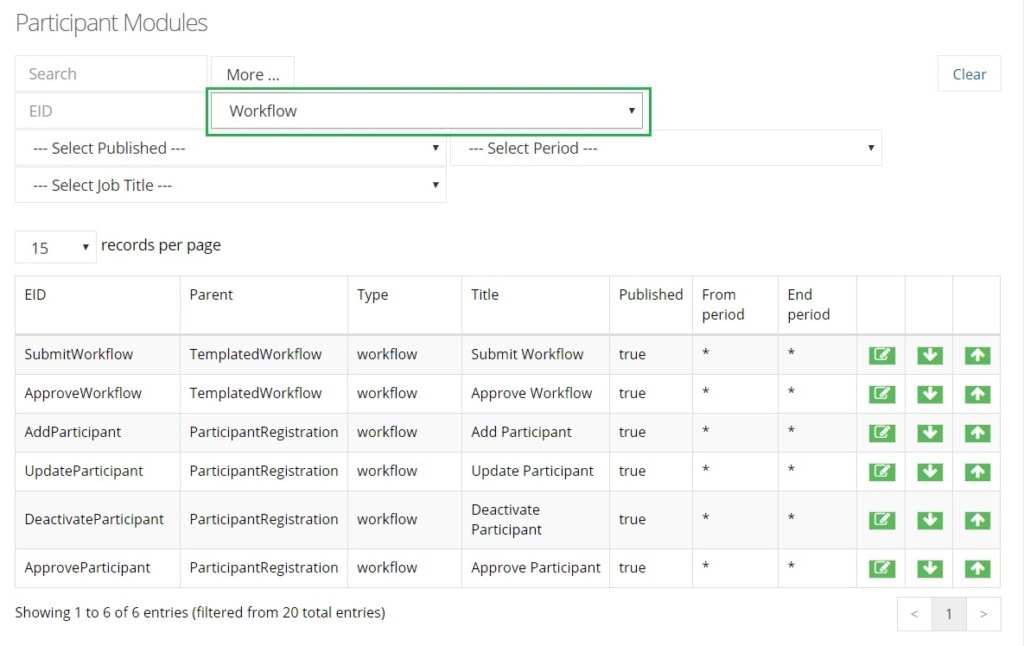Viewport: 1024px width, 646px height.
Task: Sort table by Title column header
Action: [x=536, y=305]
